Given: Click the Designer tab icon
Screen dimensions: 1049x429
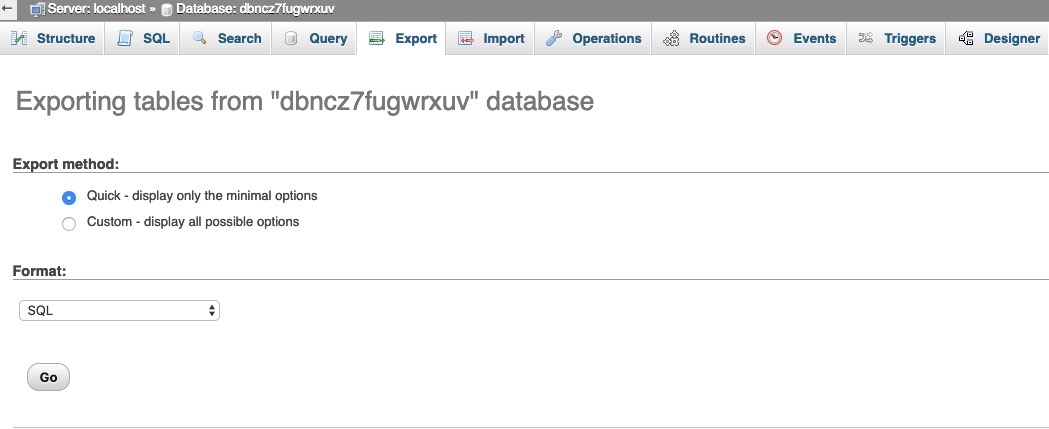Looking at the screenshot, I should coord(966,38).
